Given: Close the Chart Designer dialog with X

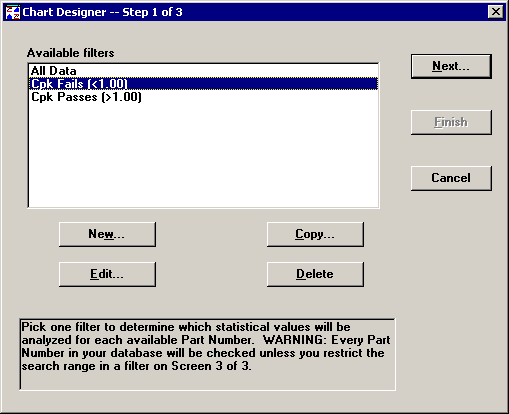Looking at the screenshot, I should click(496, 12).
